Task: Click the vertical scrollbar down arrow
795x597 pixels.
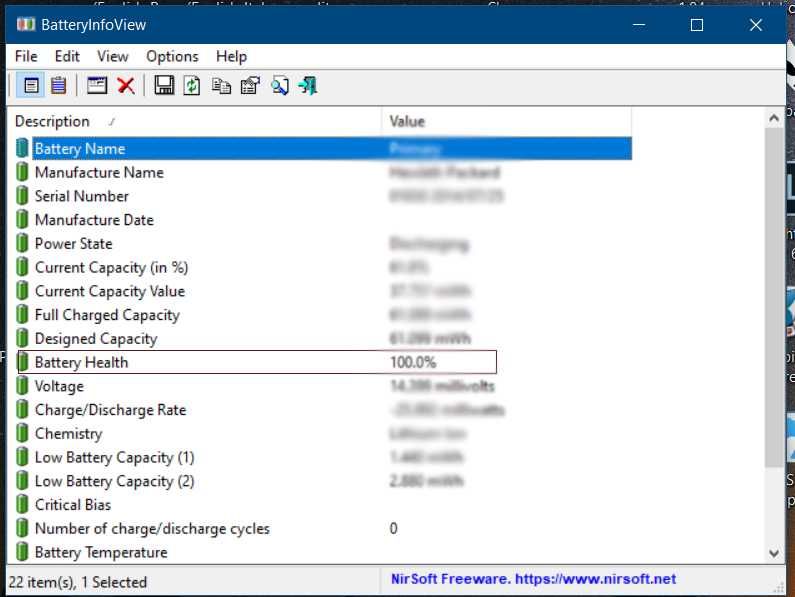Action: (774, 553)
